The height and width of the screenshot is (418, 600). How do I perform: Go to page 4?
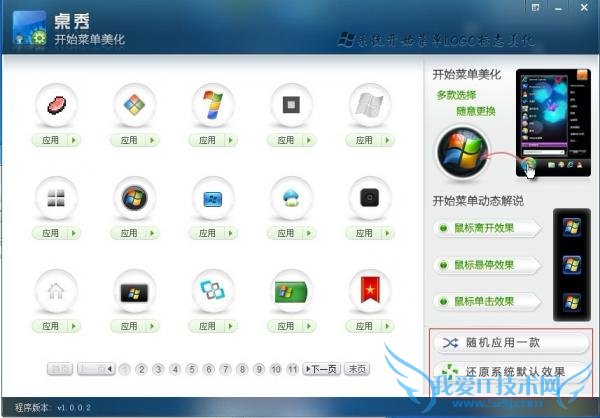175,369
